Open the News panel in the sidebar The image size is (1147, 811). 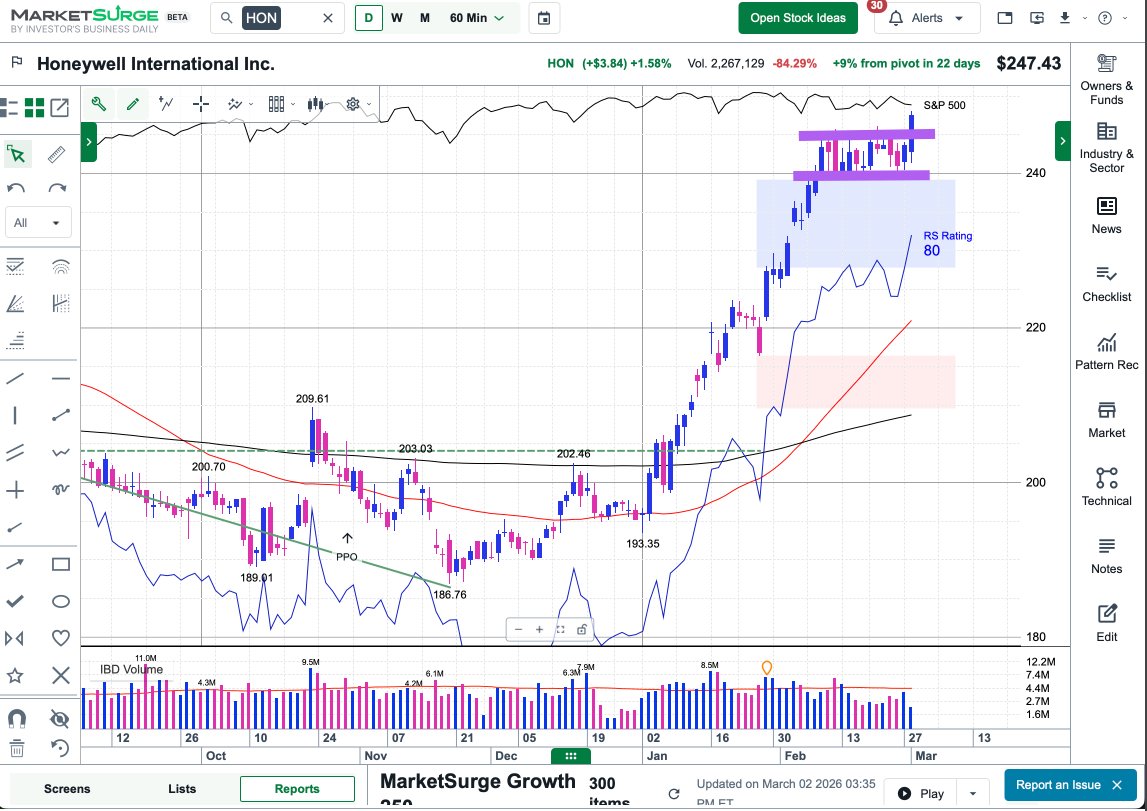(x=1106, y=213)
